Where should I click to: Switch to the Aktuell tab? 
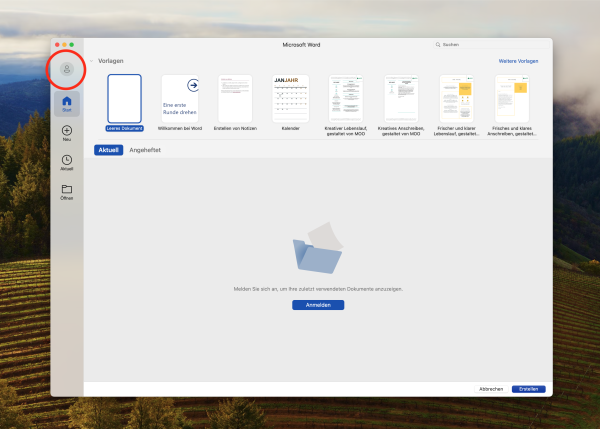(108, 150)
